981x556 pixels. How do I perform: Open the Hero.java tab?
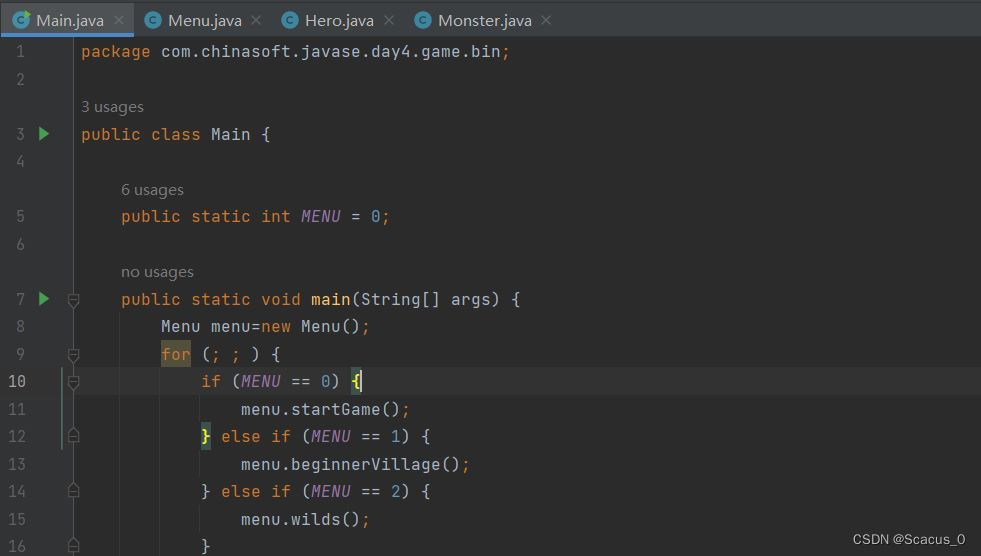(x=339, y=21)
